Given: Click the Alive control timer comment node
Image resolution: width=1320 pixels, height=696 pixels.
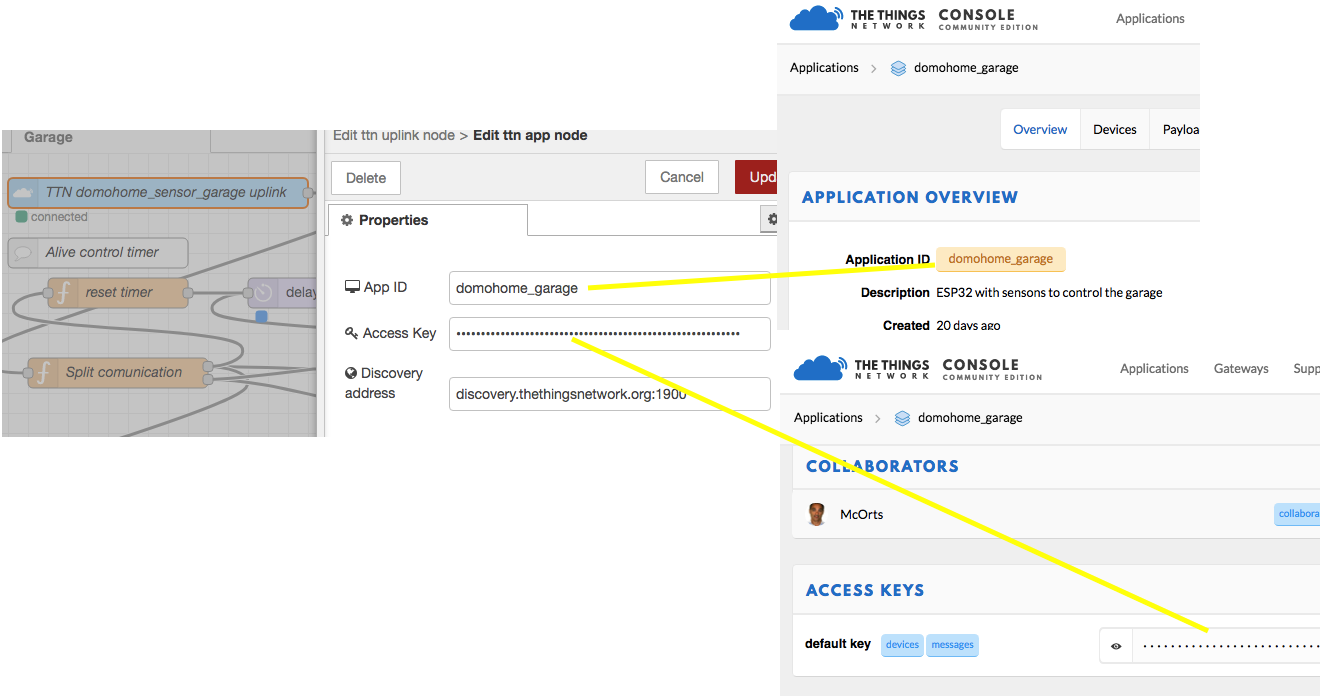Looking at the screenshot, I should pos(98,253).
